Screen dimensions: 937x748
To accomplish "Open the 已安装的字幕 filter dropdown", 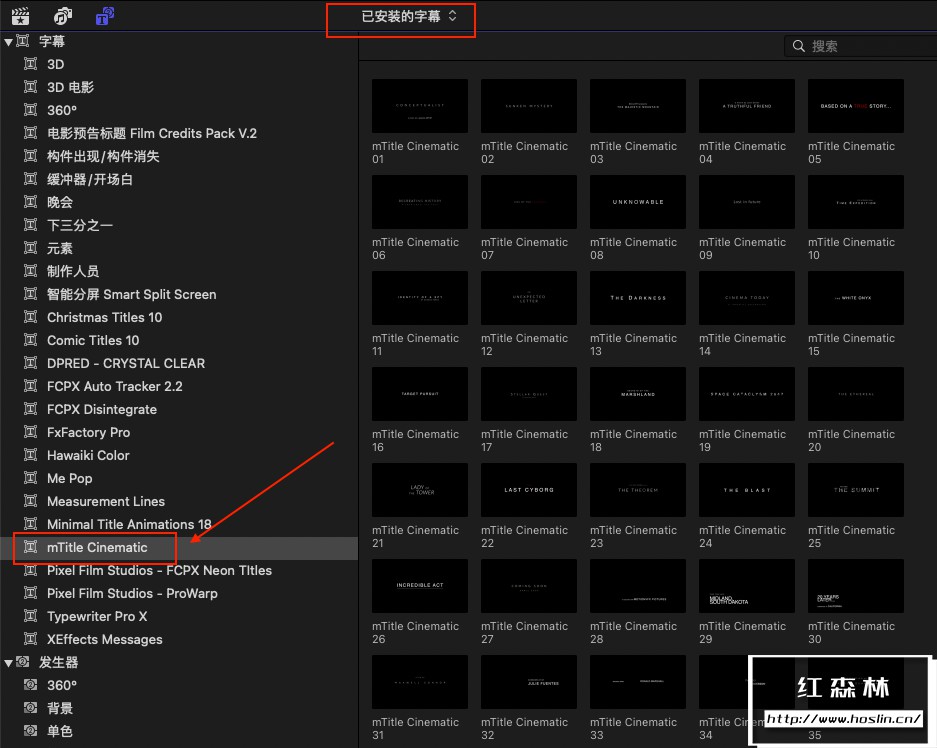I will 409,17.
